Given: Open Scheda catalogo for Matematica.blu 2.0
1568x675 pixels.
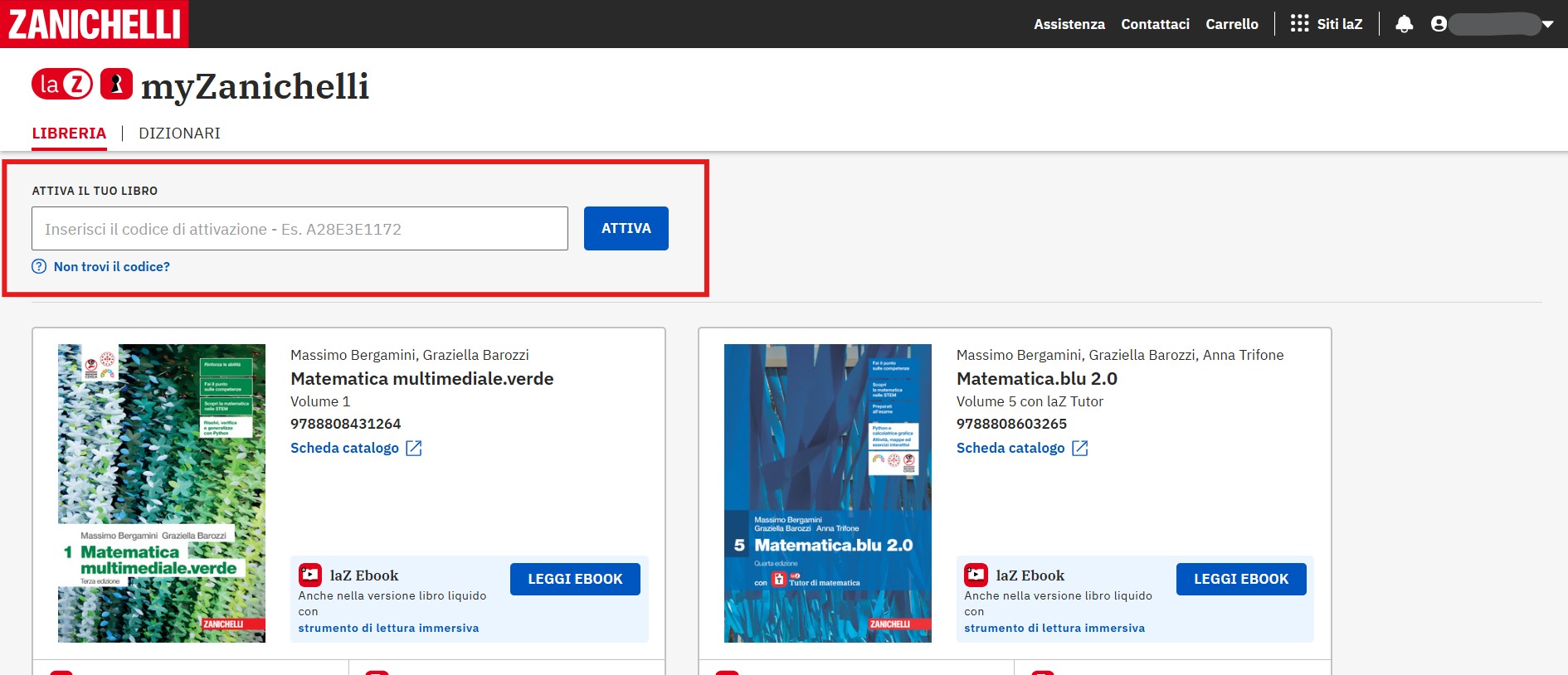Looking at the screenshot, I should click(x=1010, y=448).
